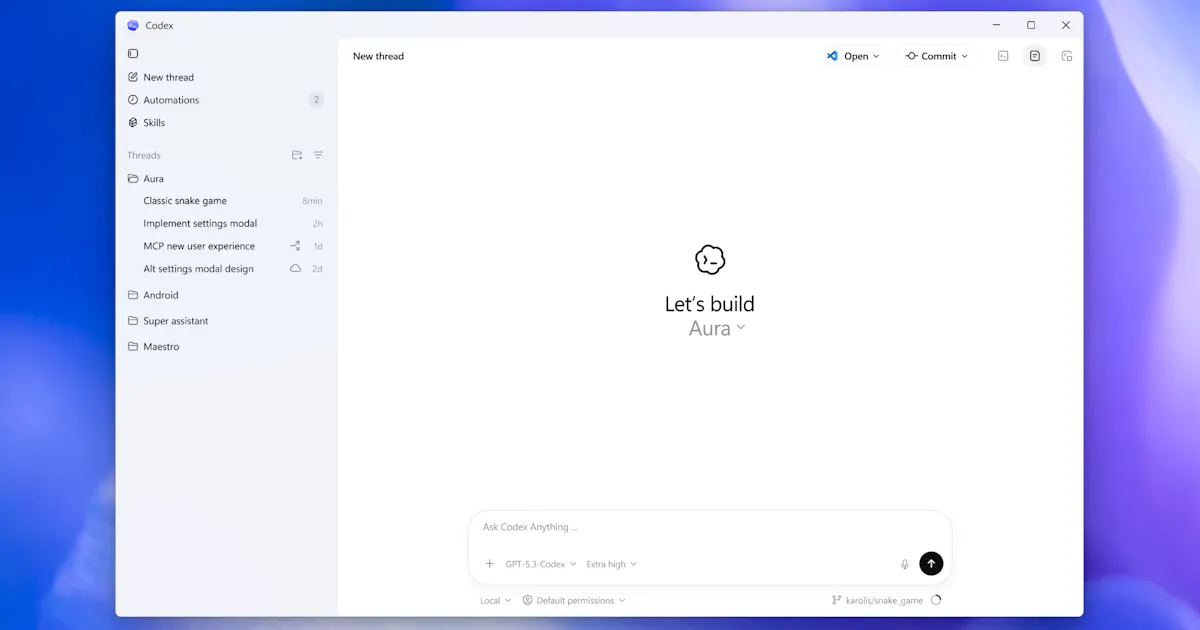Screen dimensions: 1200x630
Task: Click the pop-out window icon
Action: [1067, 56]
